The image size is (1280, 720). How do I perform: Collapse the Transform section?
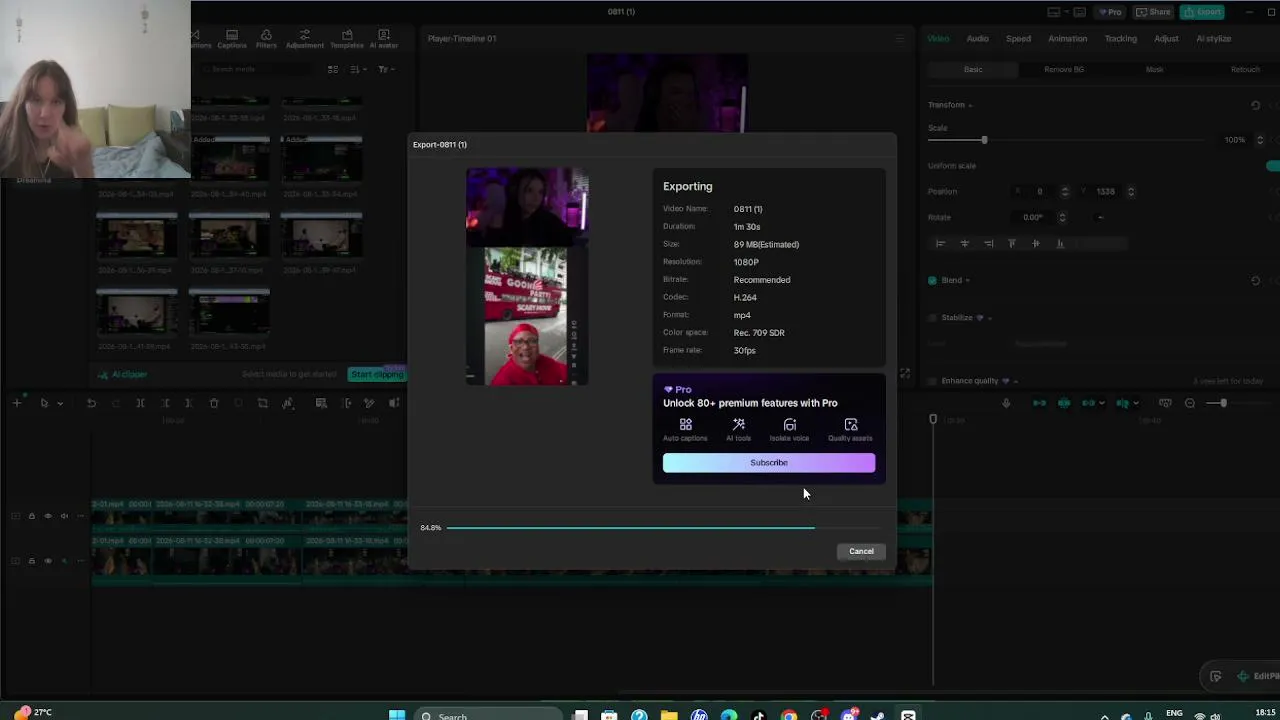[x=970, y=105]
